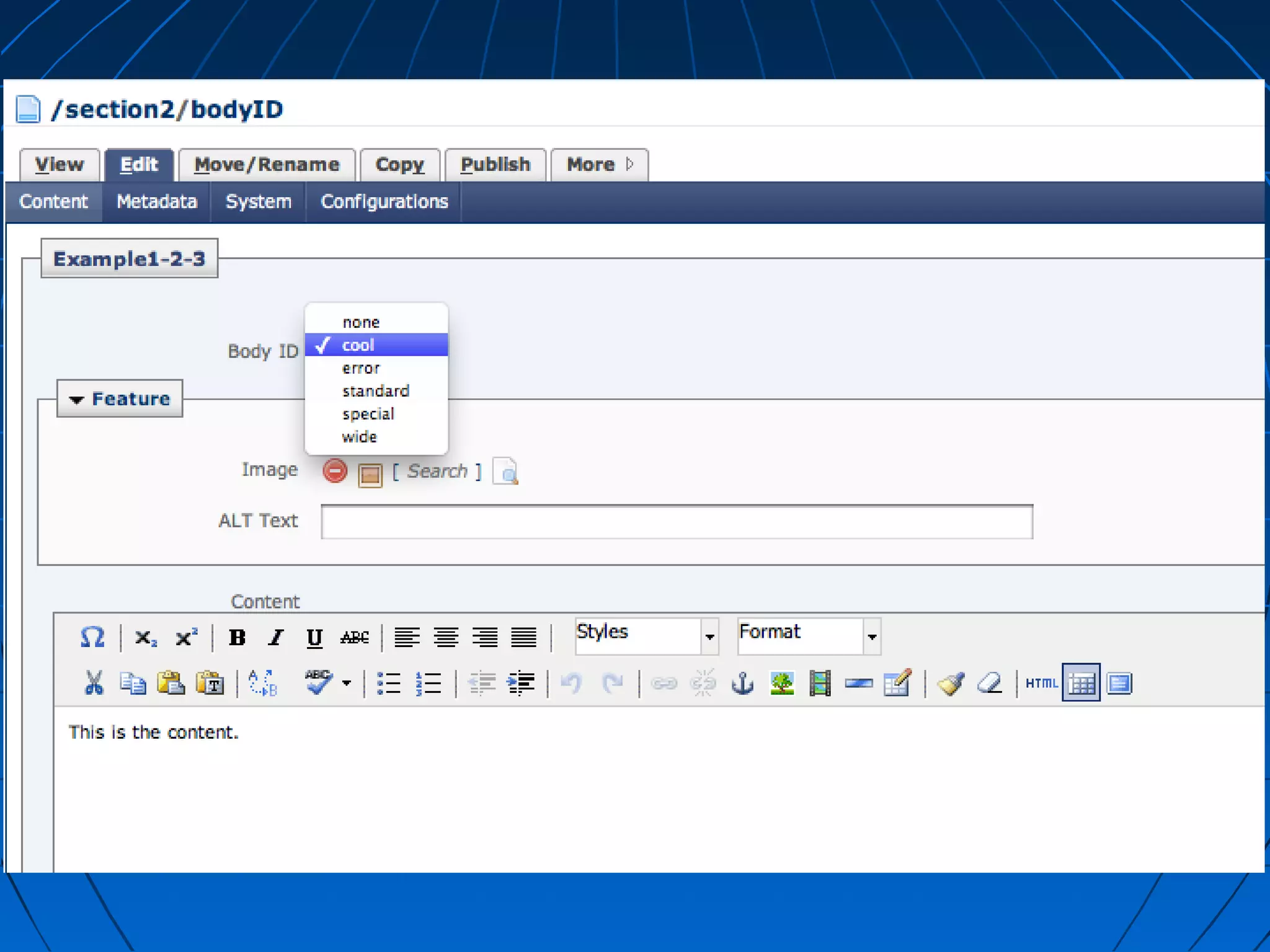The width and height of the screenshot is (1270, 952).
Task: Insert a table
Action: click(x=1081, y=682)
